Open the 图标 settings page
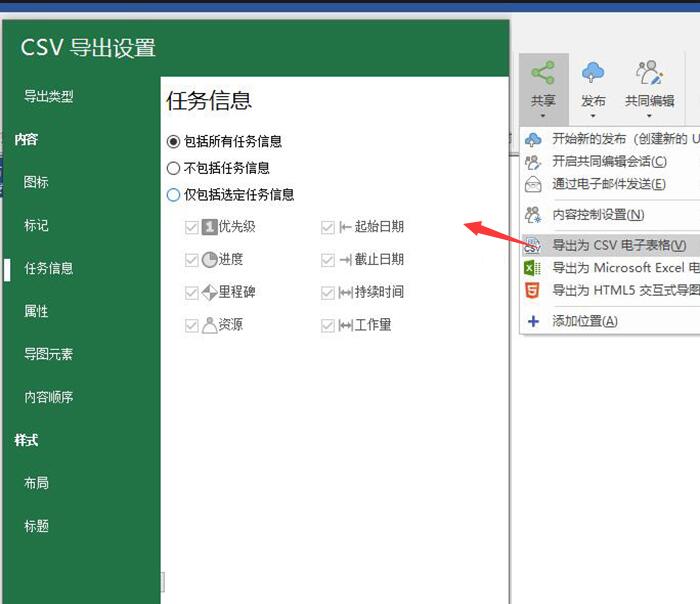The image size is (700, 604). pyautogui.click(x=36, y=182)
